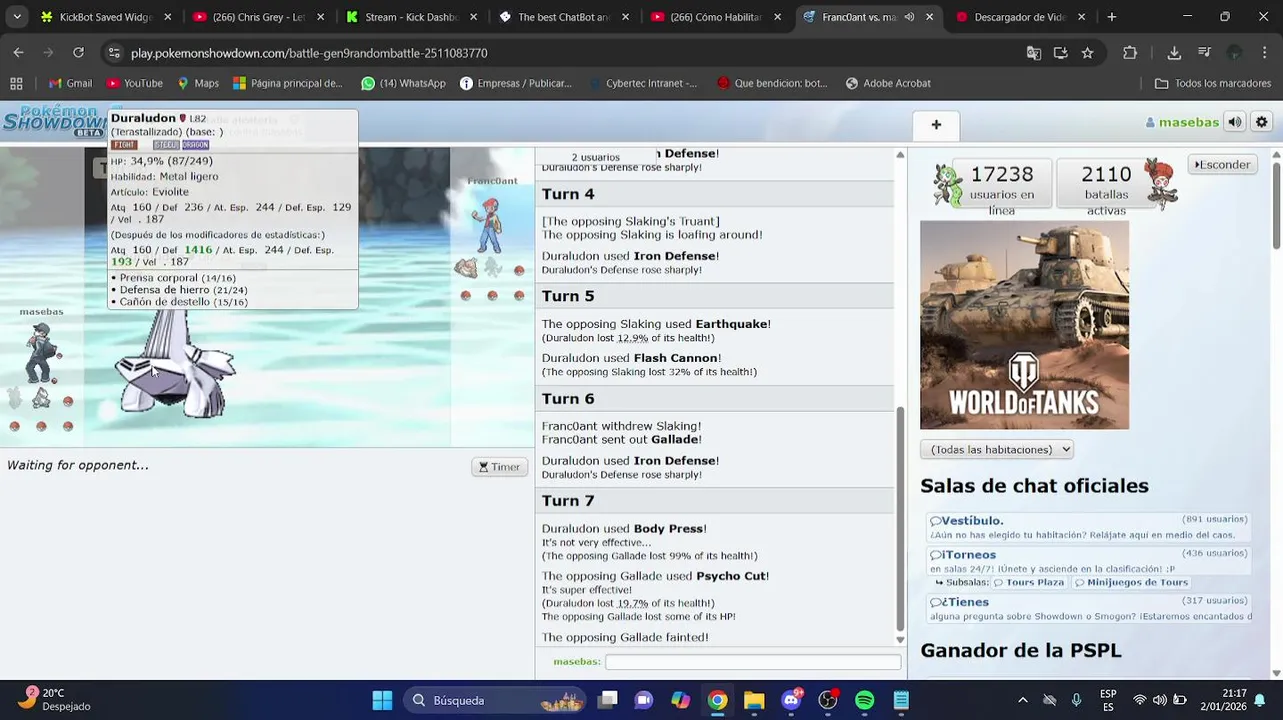Click the Pokémon Showdown logo
The width and height of the screenshot is (1283, 720).
coord(53,121)
